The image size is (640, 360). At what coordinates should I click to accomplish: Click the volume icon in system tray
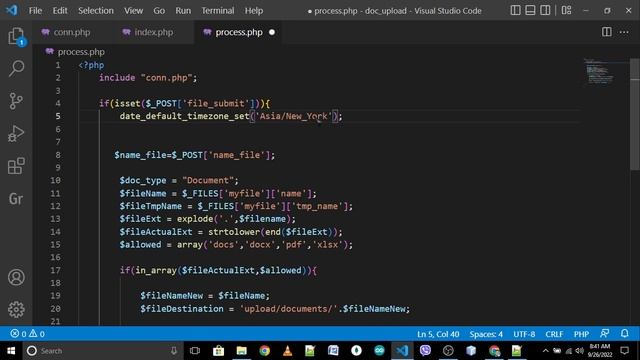coord(580,351)
